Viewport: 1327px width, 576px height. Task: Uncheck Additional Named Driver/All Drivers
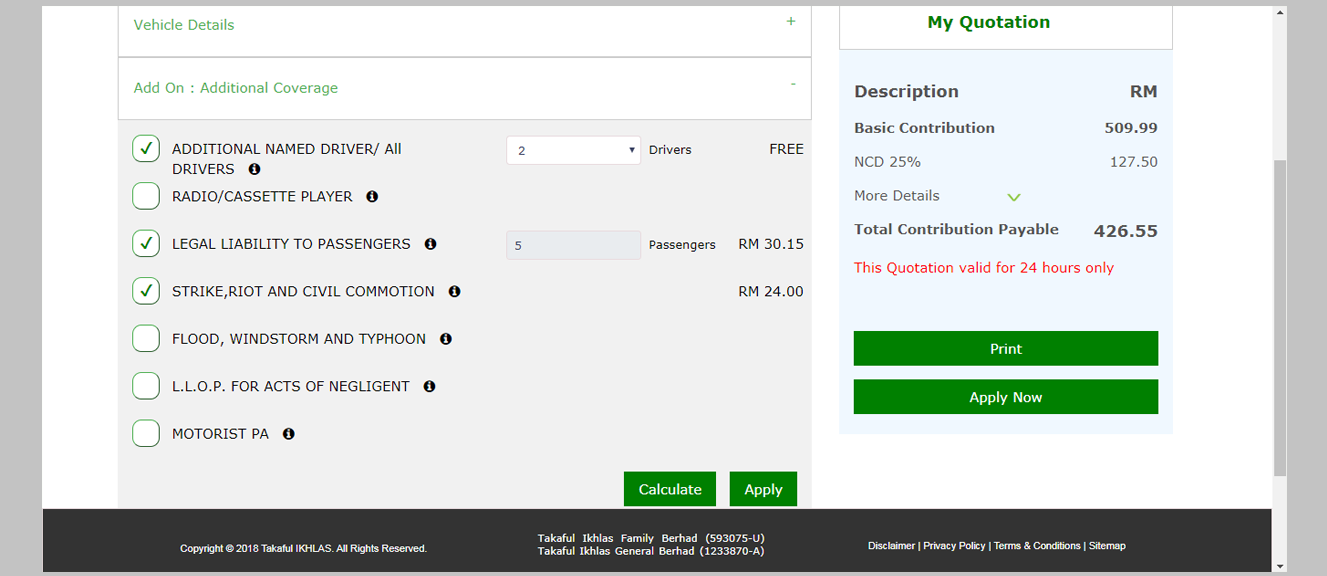[146, 149]
